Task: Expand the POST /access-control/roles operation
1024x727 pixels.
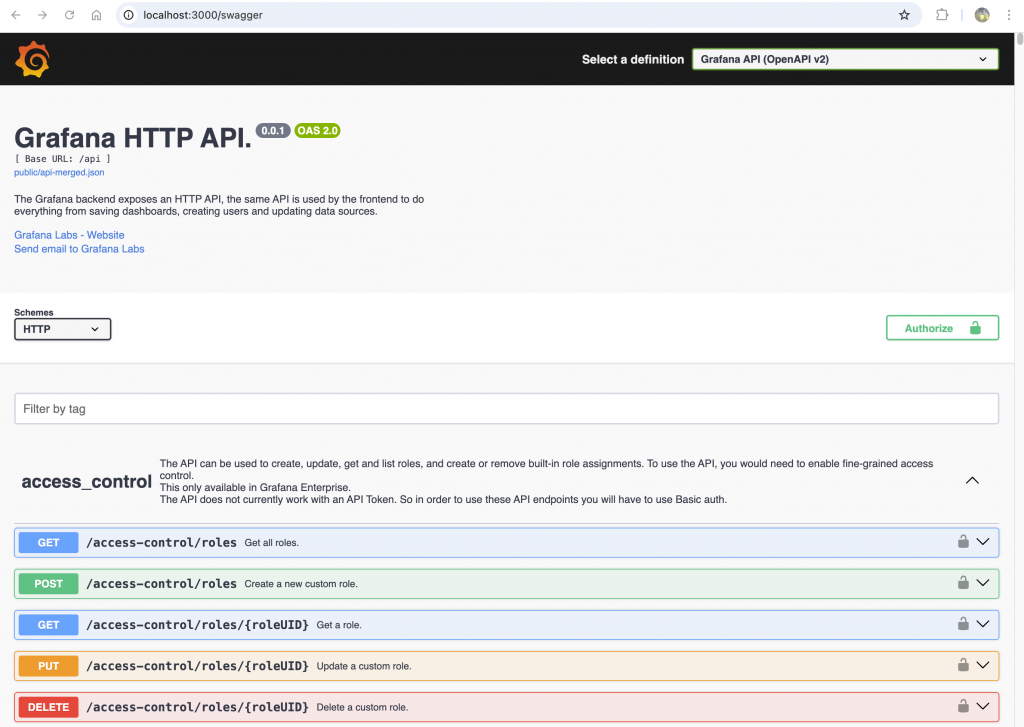Action: point(983,583)
